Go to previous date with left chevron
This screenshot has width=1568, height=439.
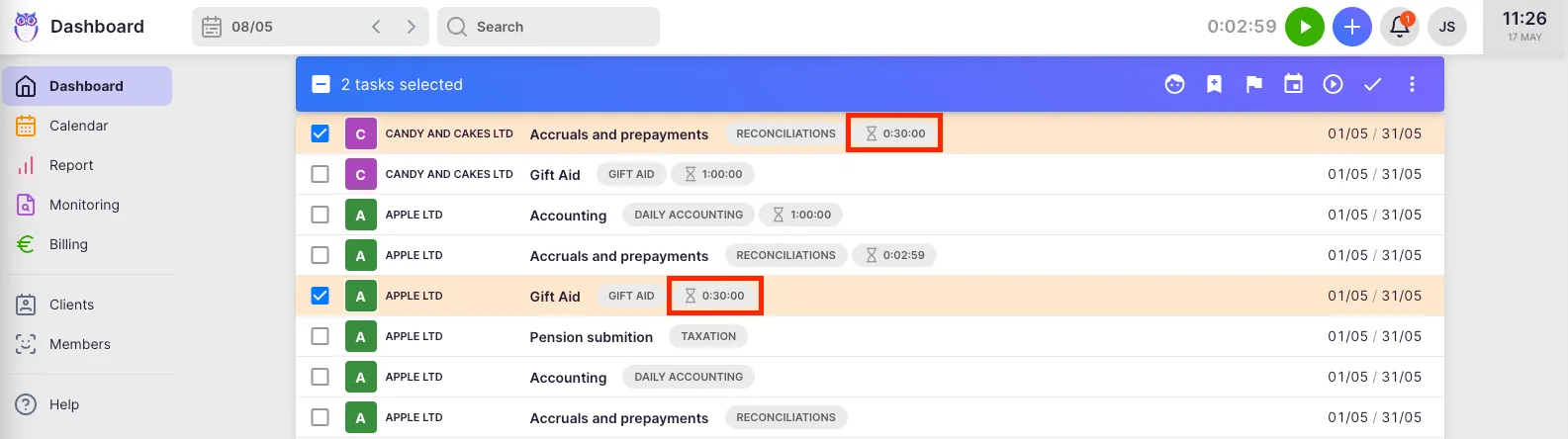376,27
